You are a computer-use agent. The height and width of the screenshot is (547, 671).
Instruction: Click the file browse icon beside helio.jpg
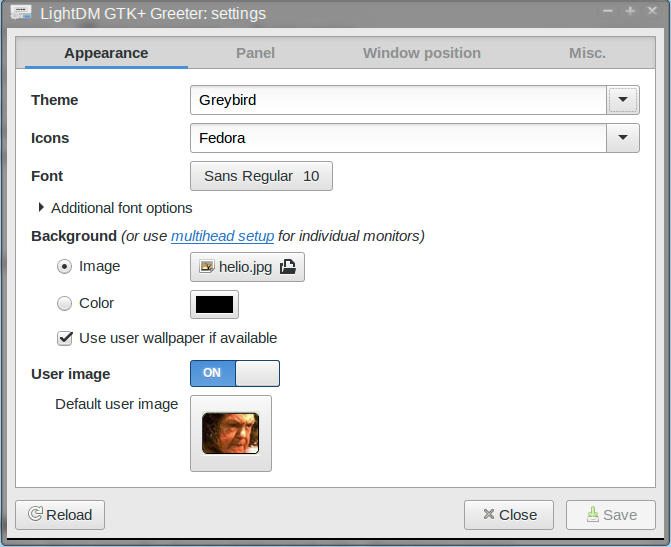[x=288, y=267]
